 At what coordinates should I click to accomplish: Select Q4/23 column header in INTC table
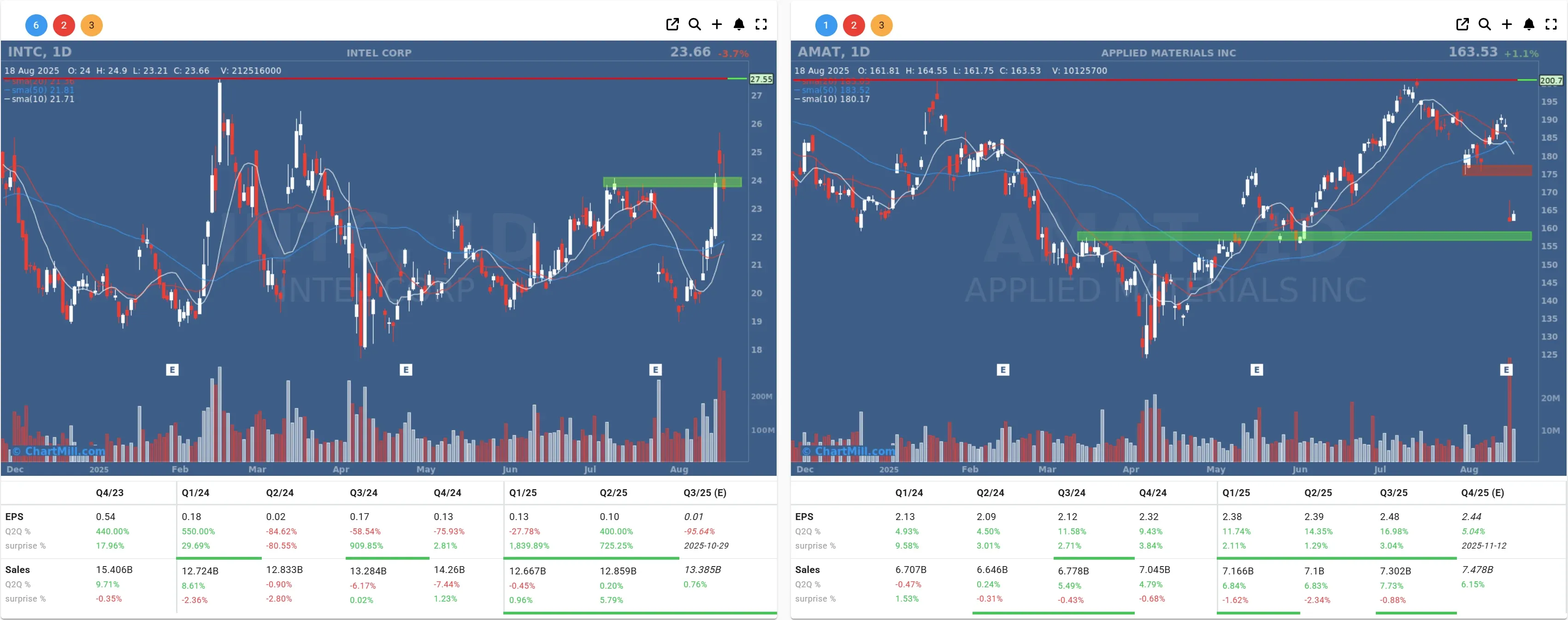[110, 493]
